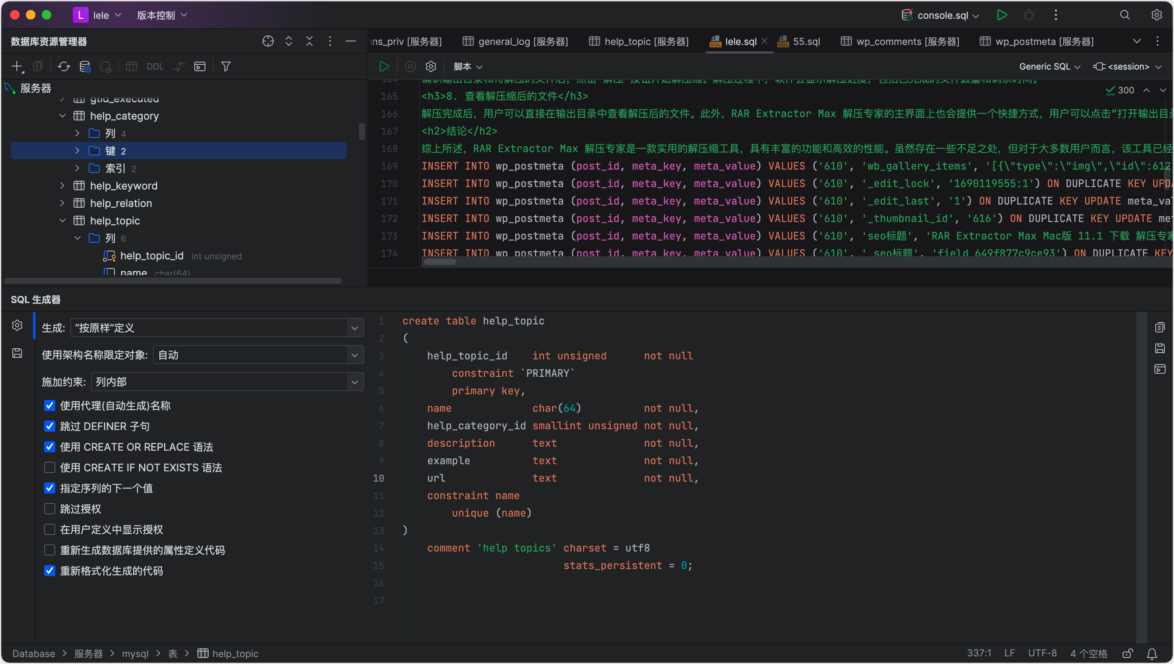Run console.sql with the title bar play icon
This screenshot has height=664, width=1174.
1002,15
